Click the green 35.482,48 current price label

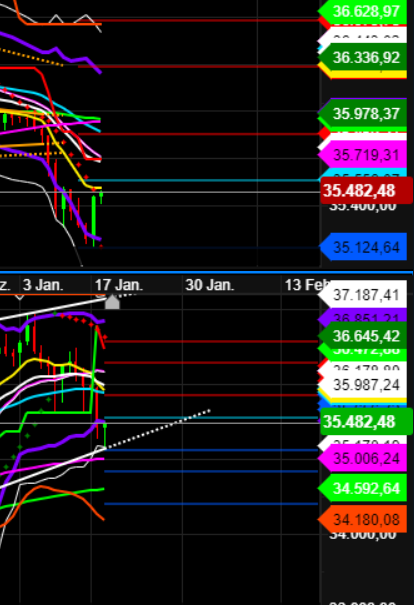pos(367,421)
